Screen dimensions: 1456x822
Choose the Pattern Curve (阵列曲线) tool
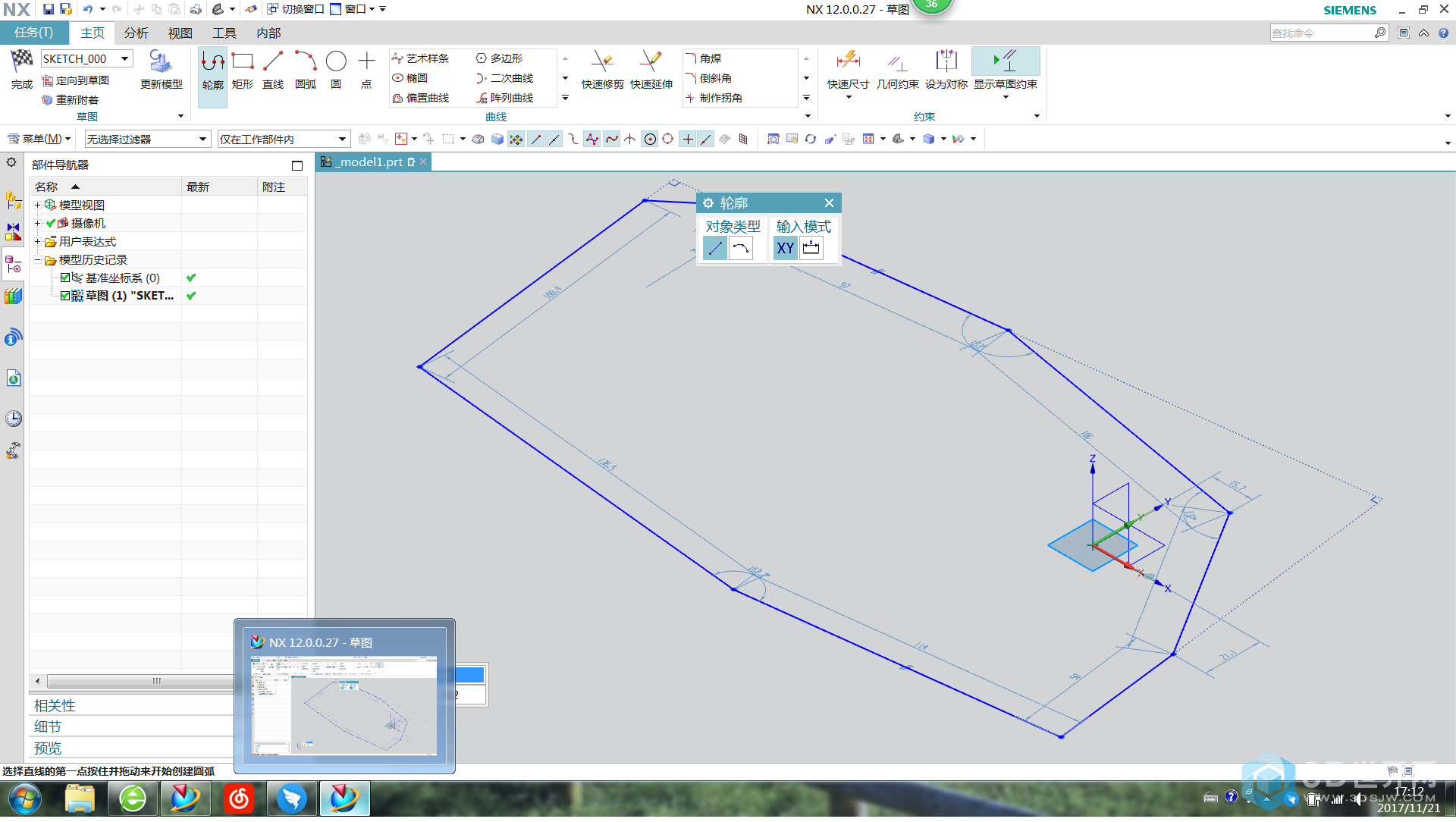(505, 98)
